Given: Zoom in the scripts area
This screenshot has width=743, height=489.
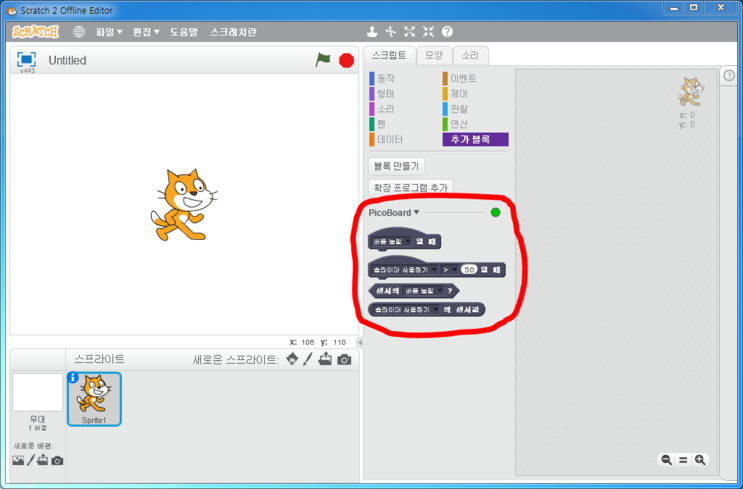Looking at the screenshot, I should click(700, 460).
